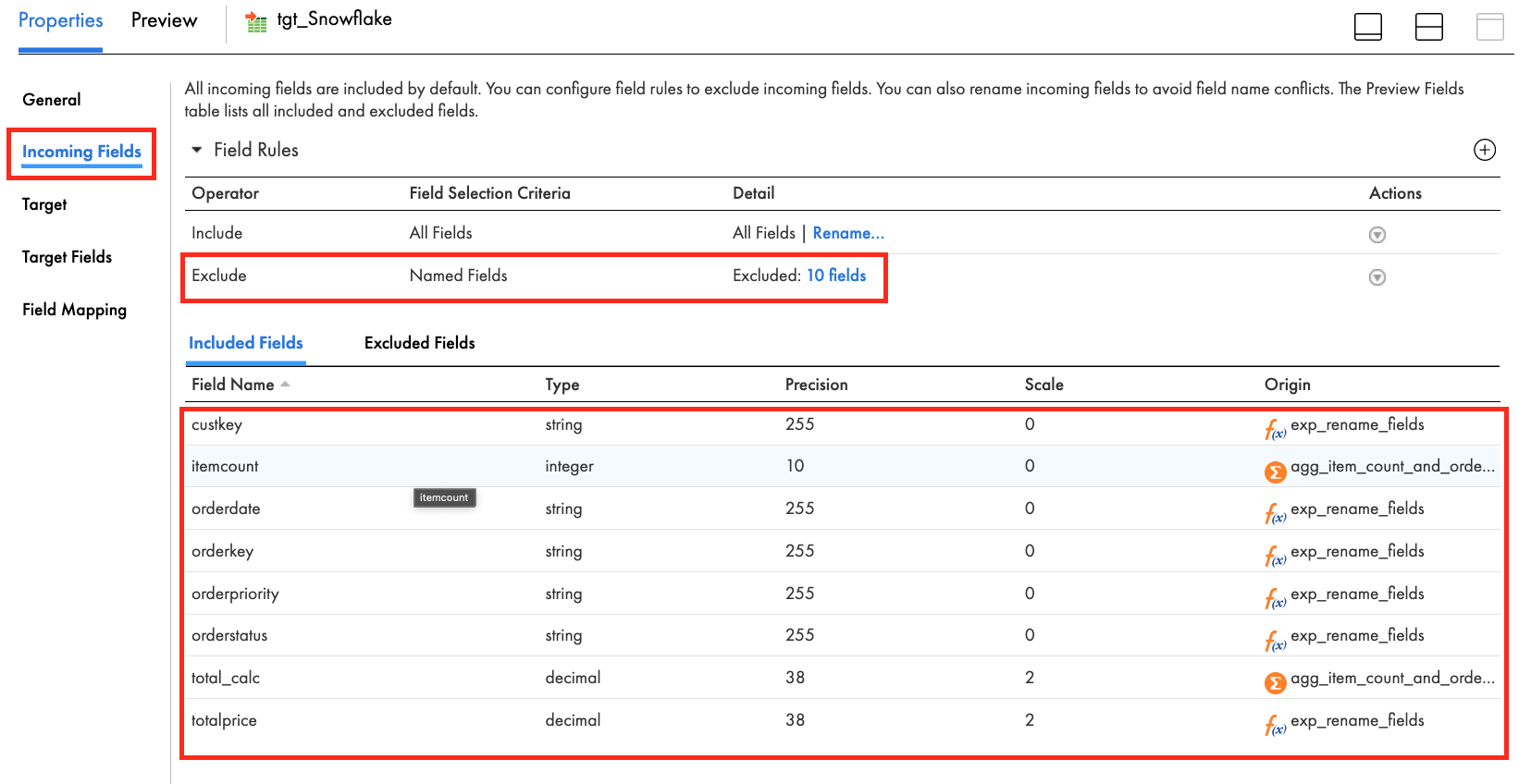Open actions menu for Exclude rule
The image size is (1531, 784).
click(1377, 277)
